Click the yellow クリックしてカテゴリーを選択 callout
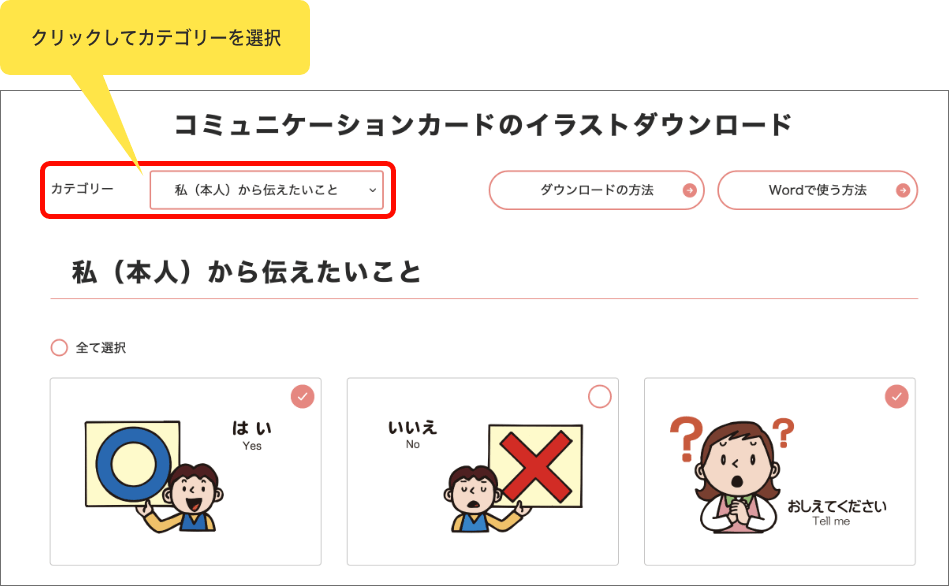The height and width of the screenshot is (586, 949). point(155,38)
